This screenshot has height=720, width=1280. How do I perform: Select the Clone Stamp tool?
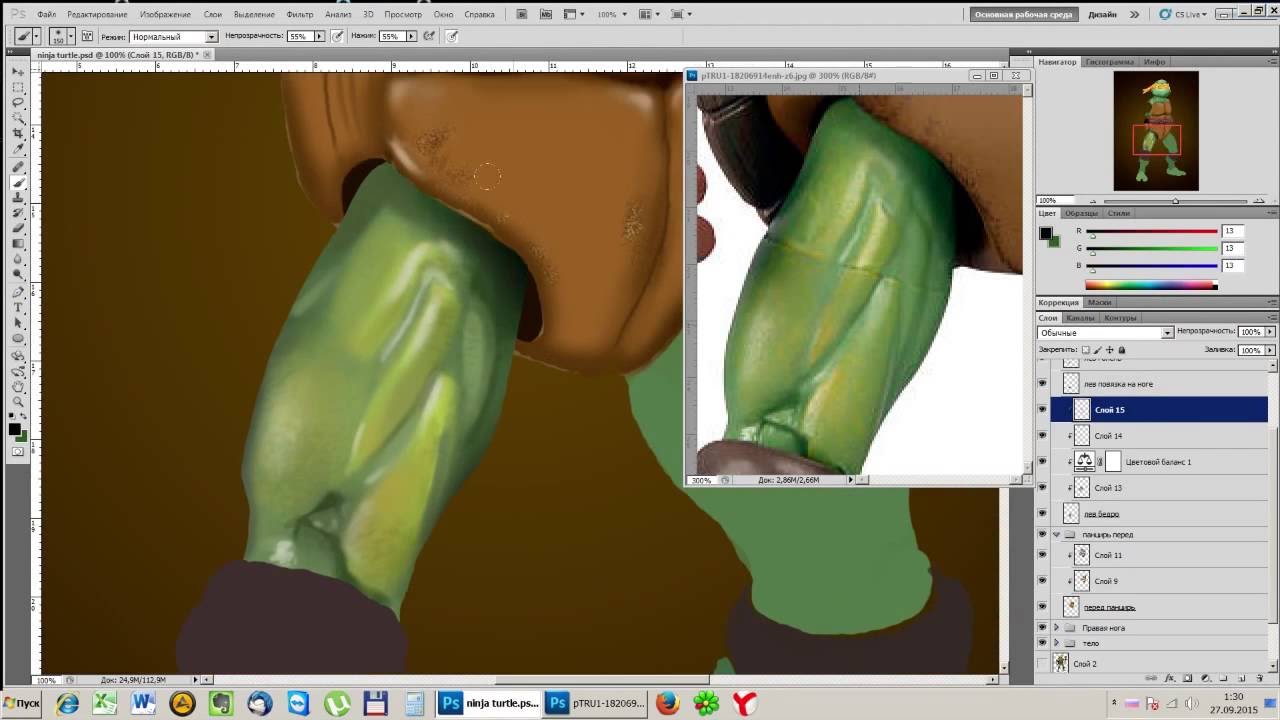point(18,198)
